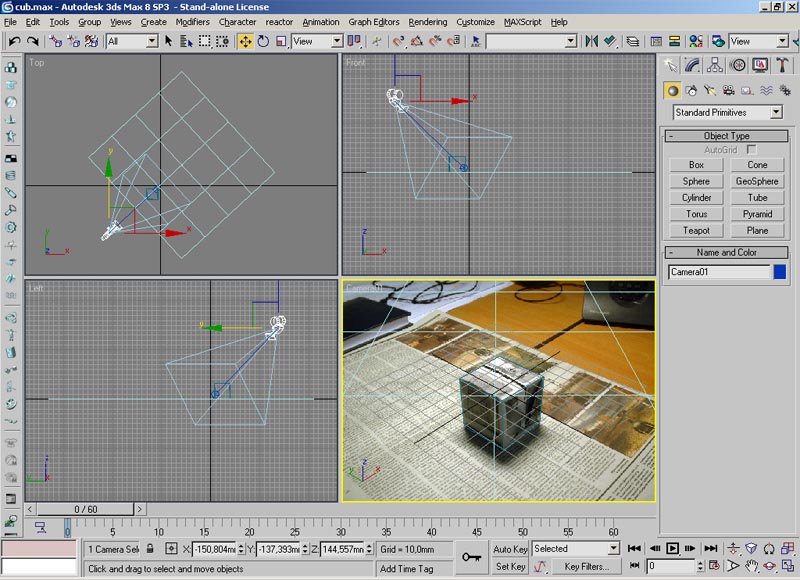
Task: Open the Standard Primitives dropdown
Action: tap(727, 113)
